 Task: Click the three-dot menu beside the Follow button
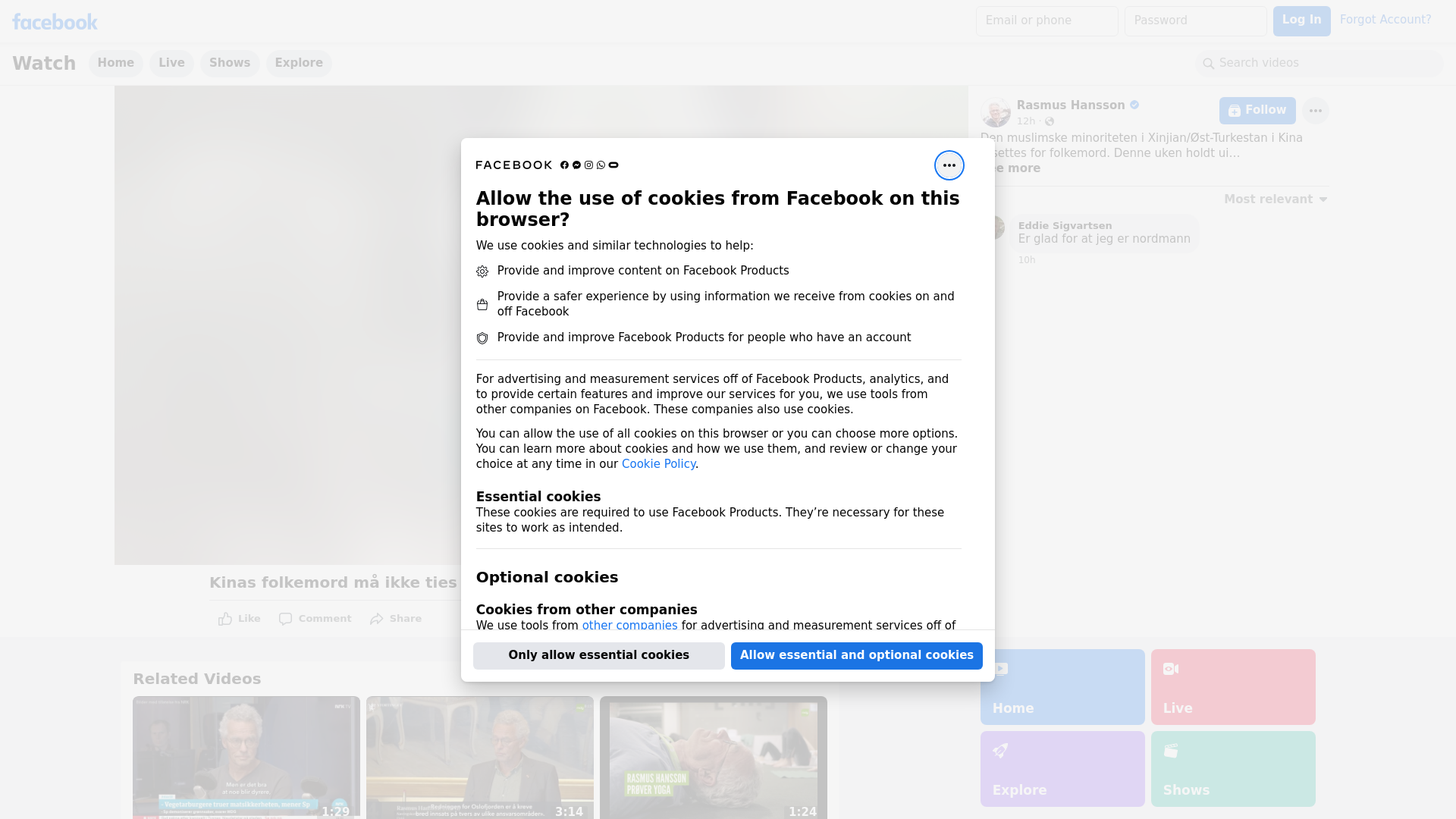click(x=1315, y=111)
